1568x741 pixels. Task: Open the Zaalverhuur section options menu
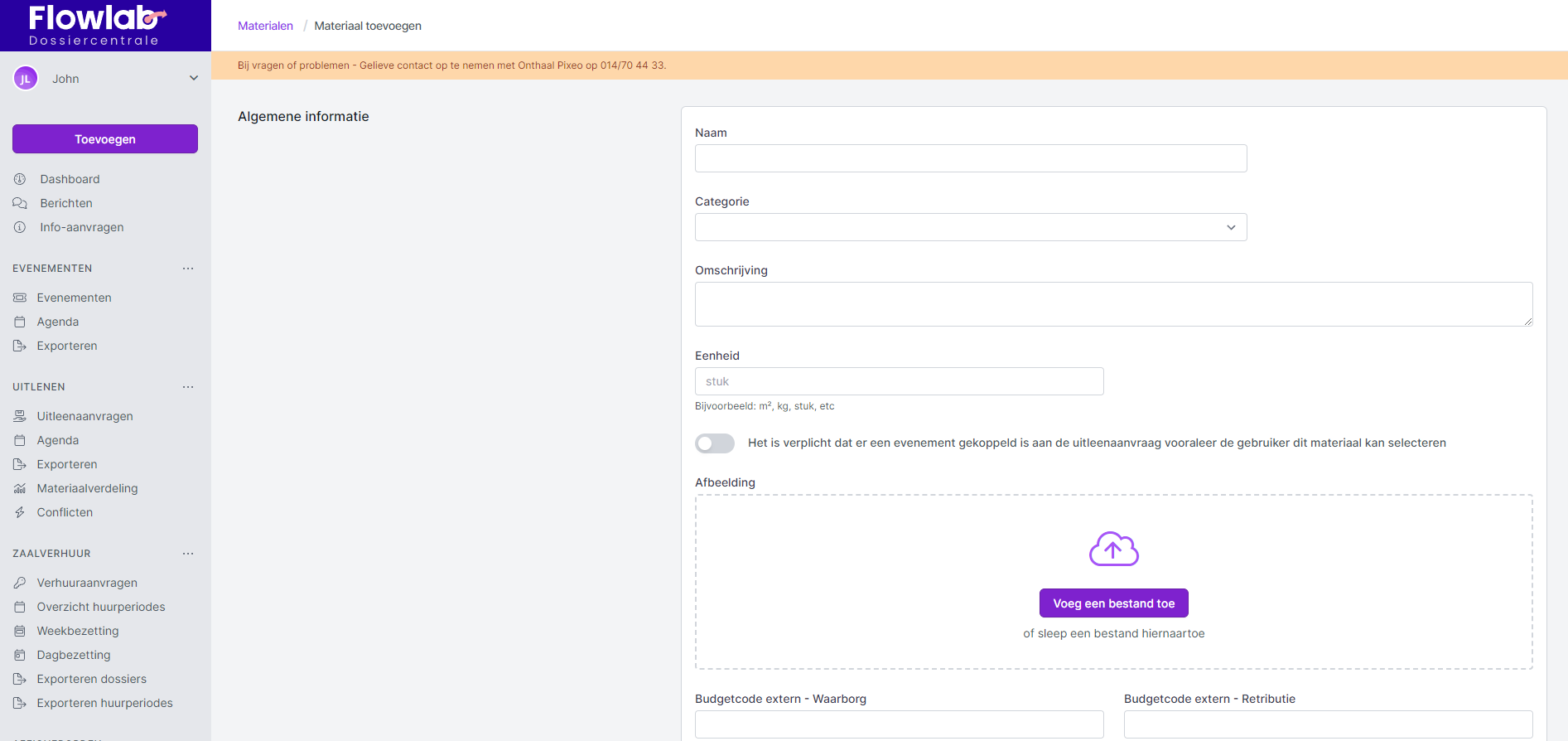[188, 554]
